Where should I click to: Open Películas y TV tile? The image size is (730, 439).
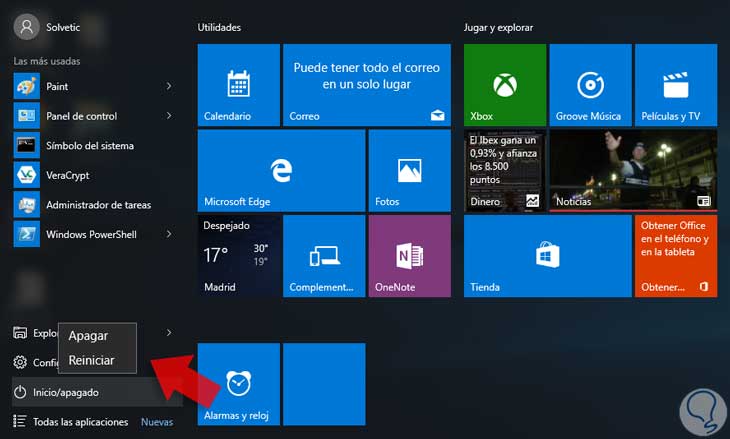pyautogui.click(x=676, y=85)
